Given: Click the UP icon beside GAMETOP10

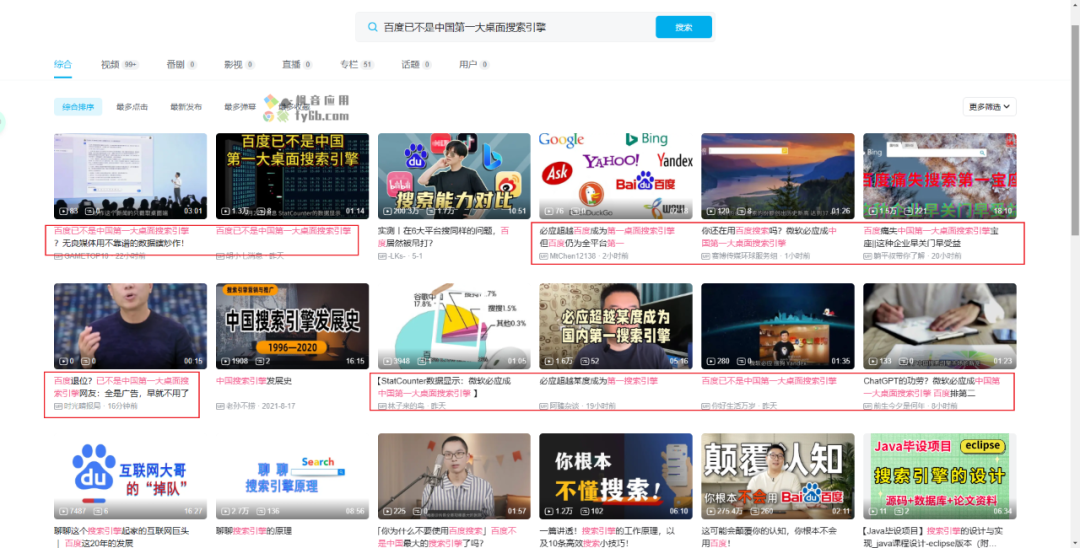Looking at the screenshot, I should (x=59, y=256).
